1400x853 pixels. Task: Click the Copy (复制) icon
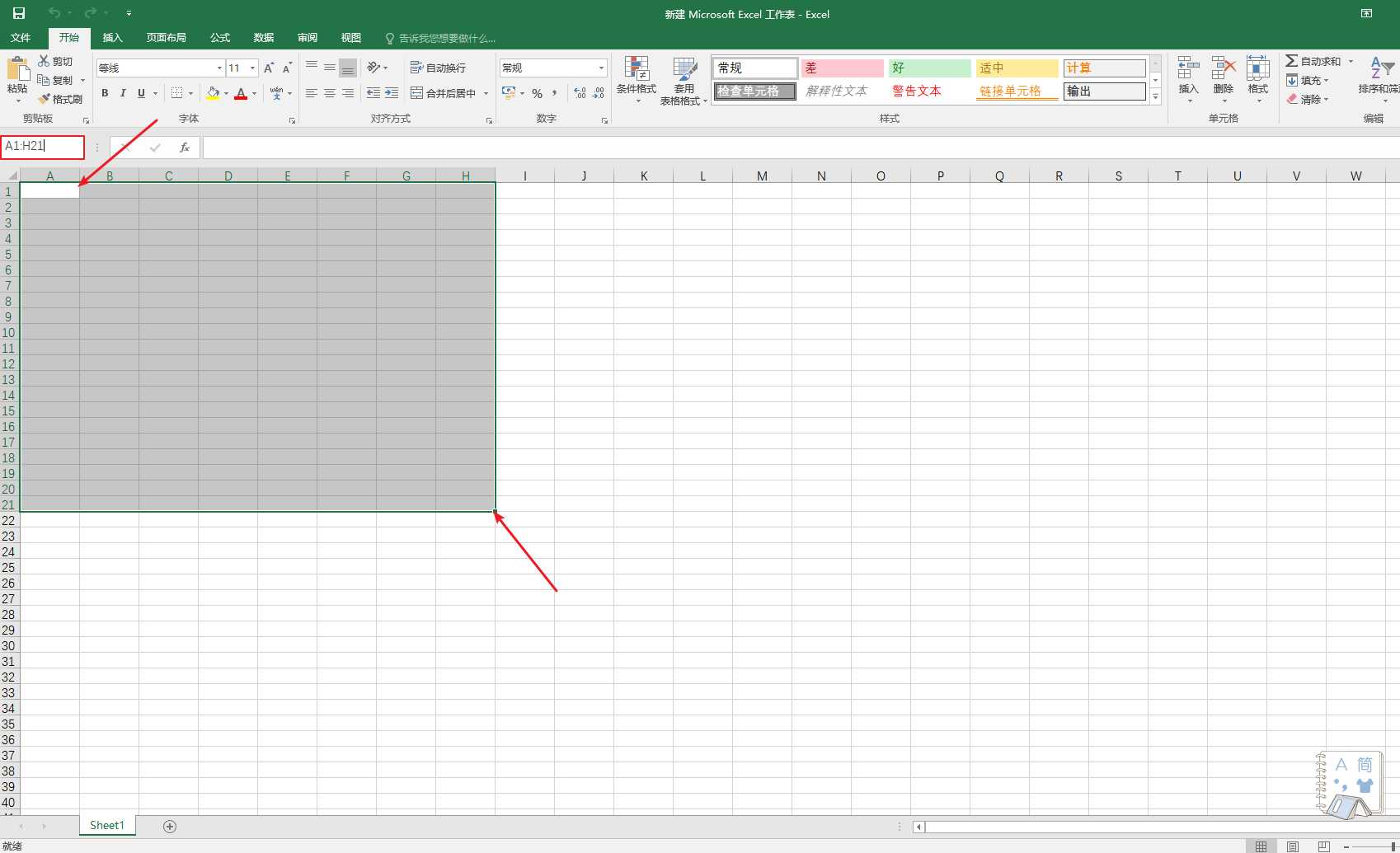(44, 80)
